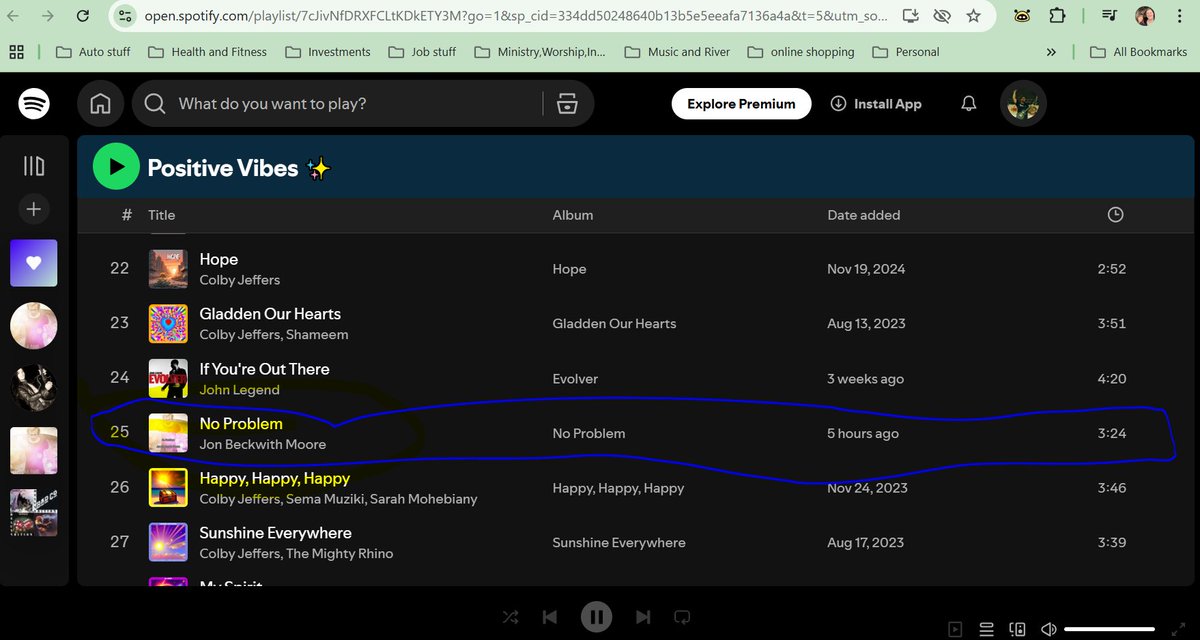Go to Spotify Home via house icon
This screenshot has height=640, width=1200.
[100, 104]
